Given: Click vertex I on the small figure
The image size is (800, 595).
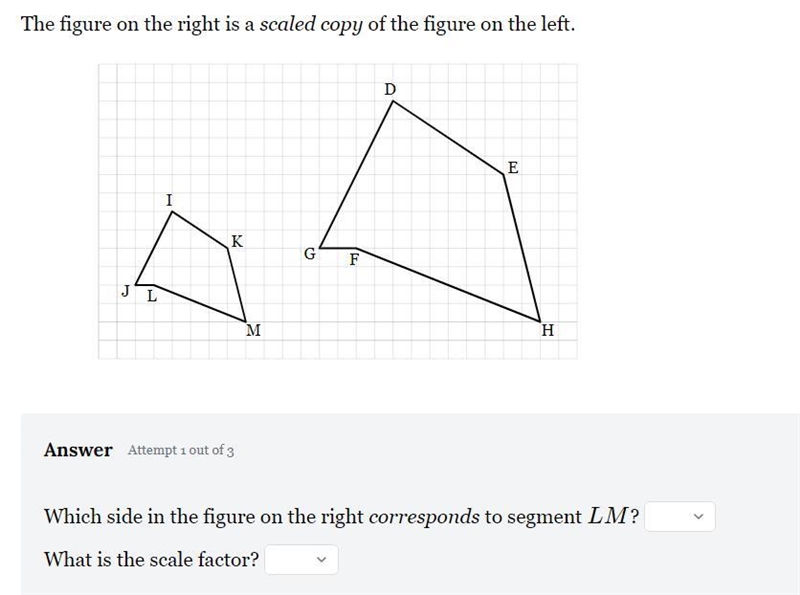Looking at the screenshot, I should pyautogui.click(x=169, y=200).
